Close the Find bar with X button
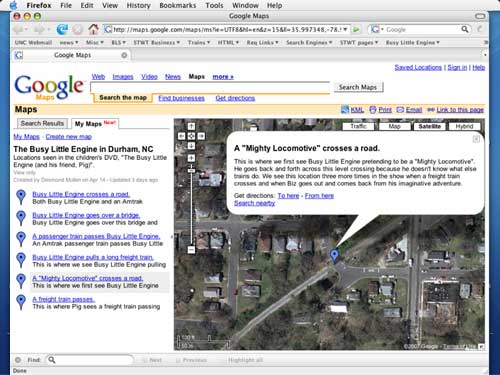500x375 pixels. pyautogui.click(x=18, y=360)
